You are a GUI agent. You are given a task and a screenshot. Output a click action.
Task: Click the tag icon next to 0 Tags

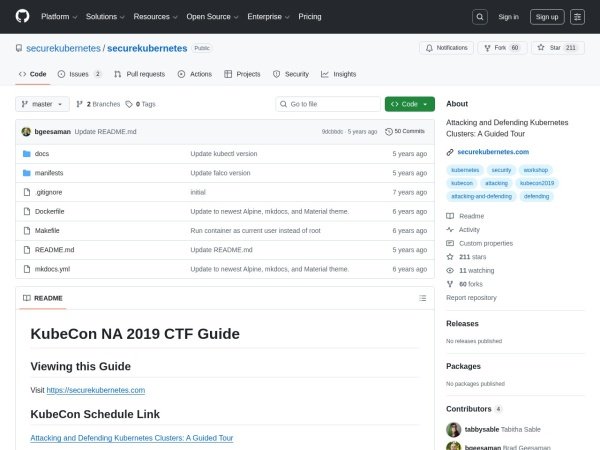click(129, 104)
